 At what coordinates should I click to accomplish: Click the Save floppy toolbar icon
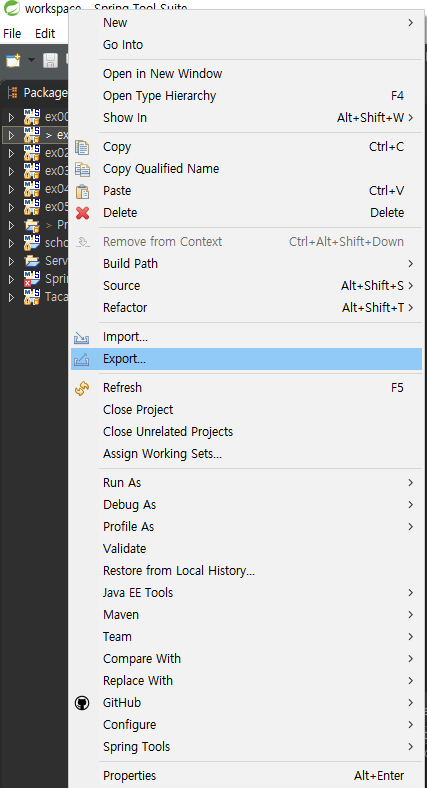point(50,61)
